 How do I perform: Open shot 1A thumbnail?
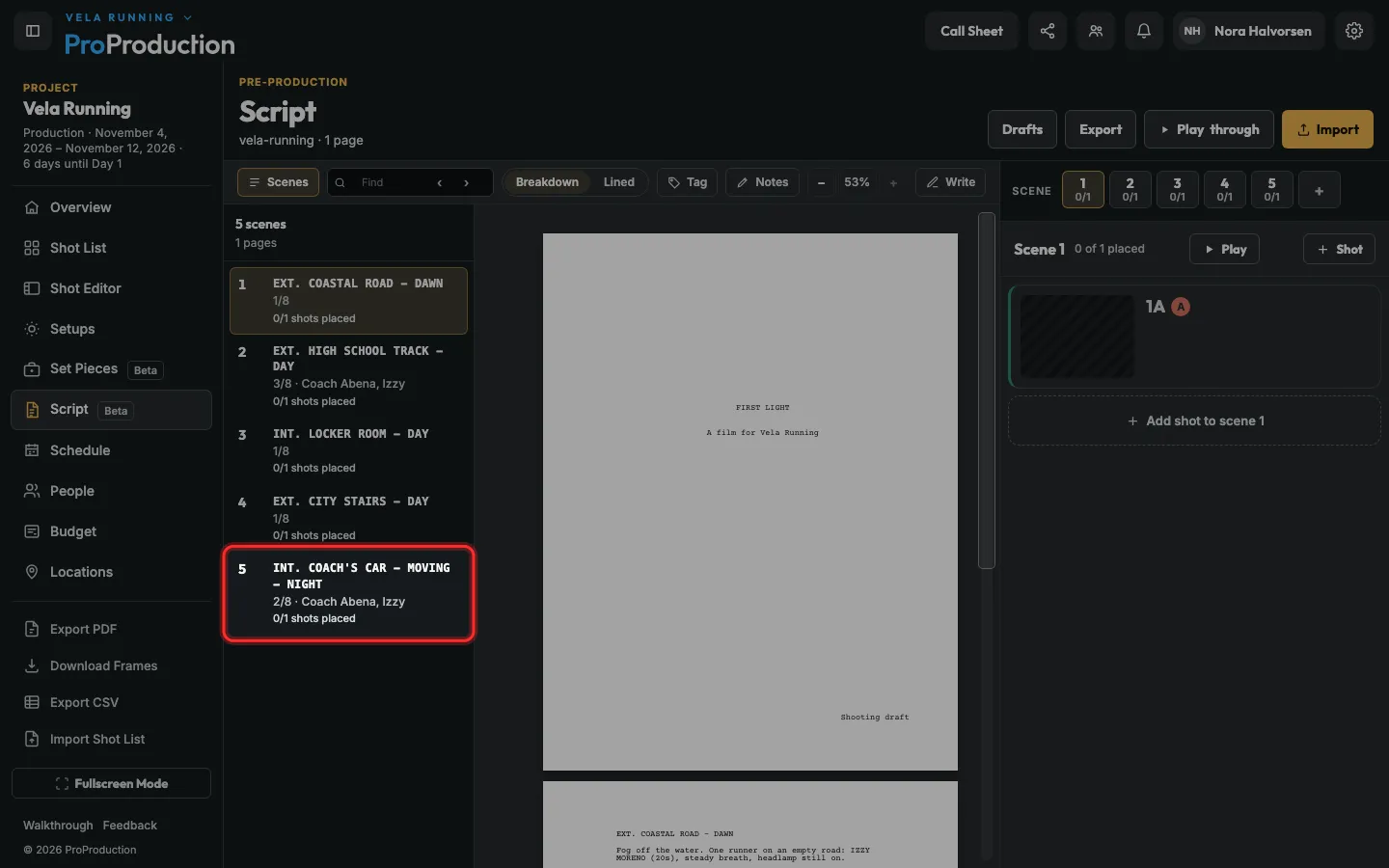pyautogui.click(x=1076, y=337)
